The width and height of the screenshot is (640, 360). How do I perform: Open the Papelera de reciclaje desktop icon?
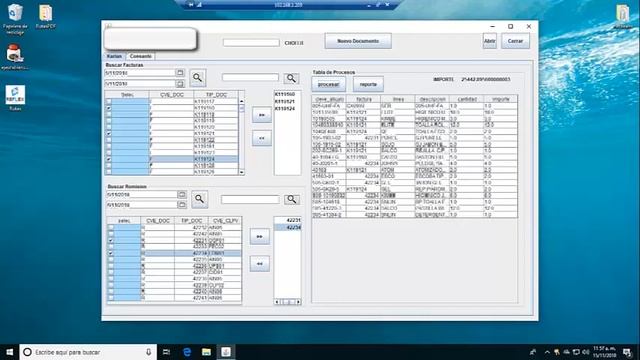(x=15, y=19)
